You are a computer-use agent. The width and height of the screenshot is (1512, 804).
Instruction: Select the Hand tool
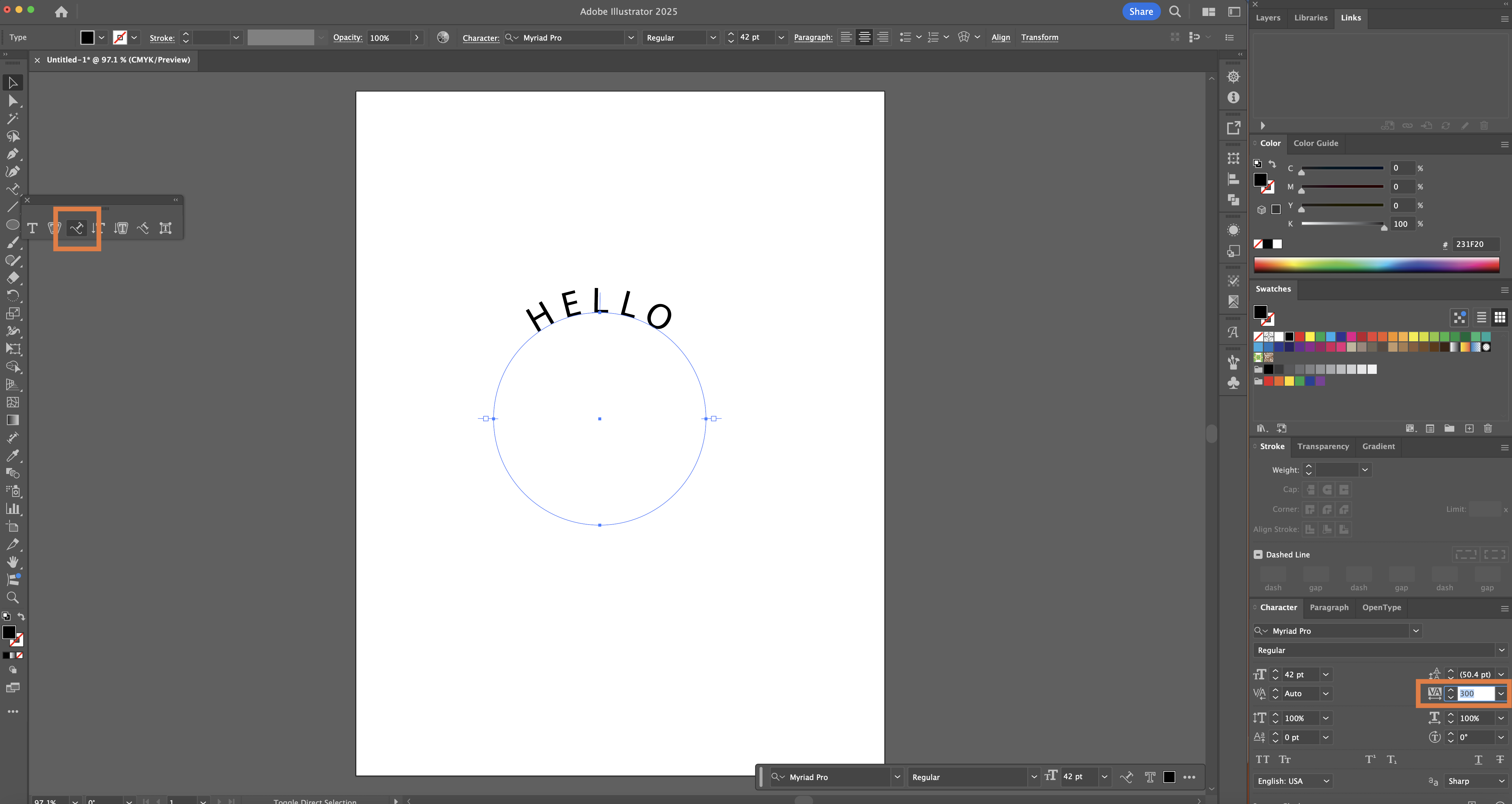point(13,562)
